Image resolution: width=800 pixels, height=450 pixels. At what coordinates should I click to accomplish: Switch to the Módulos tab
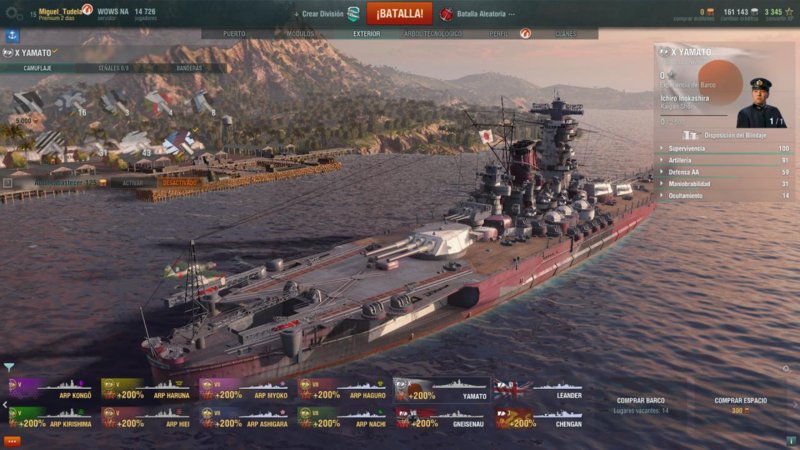(301, 34)
